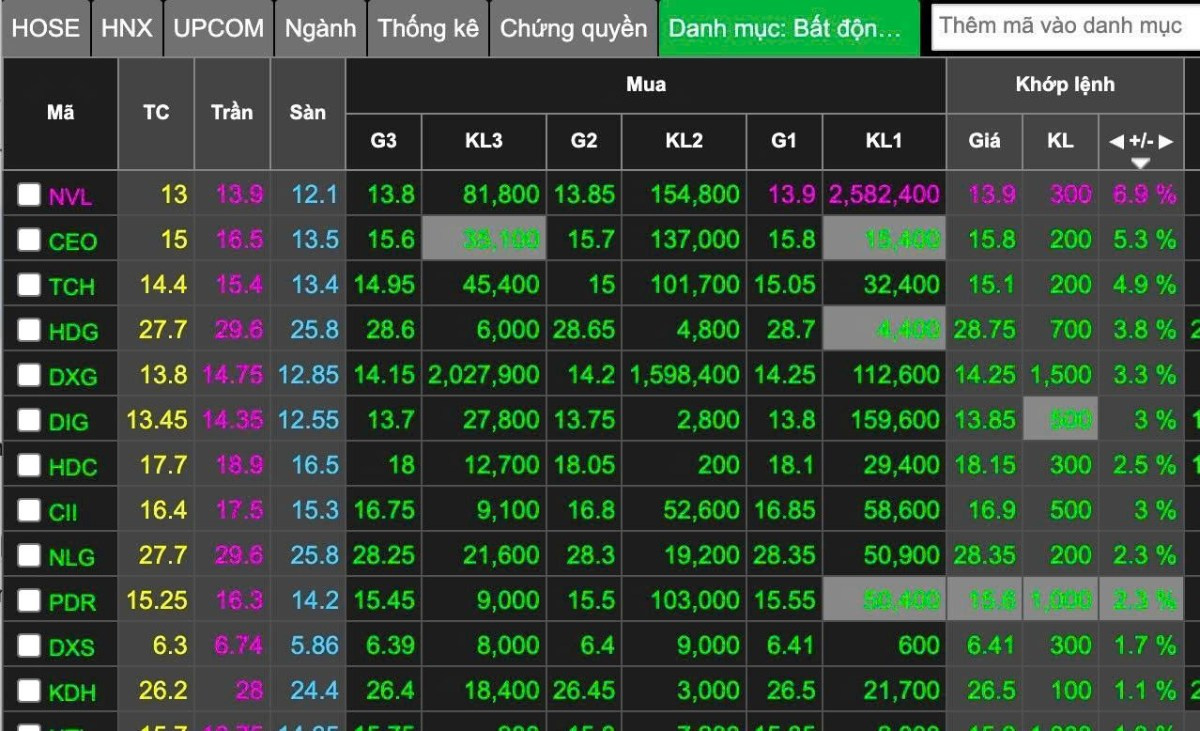Click the left arrow in +/- column header

tap(1116, 141)
